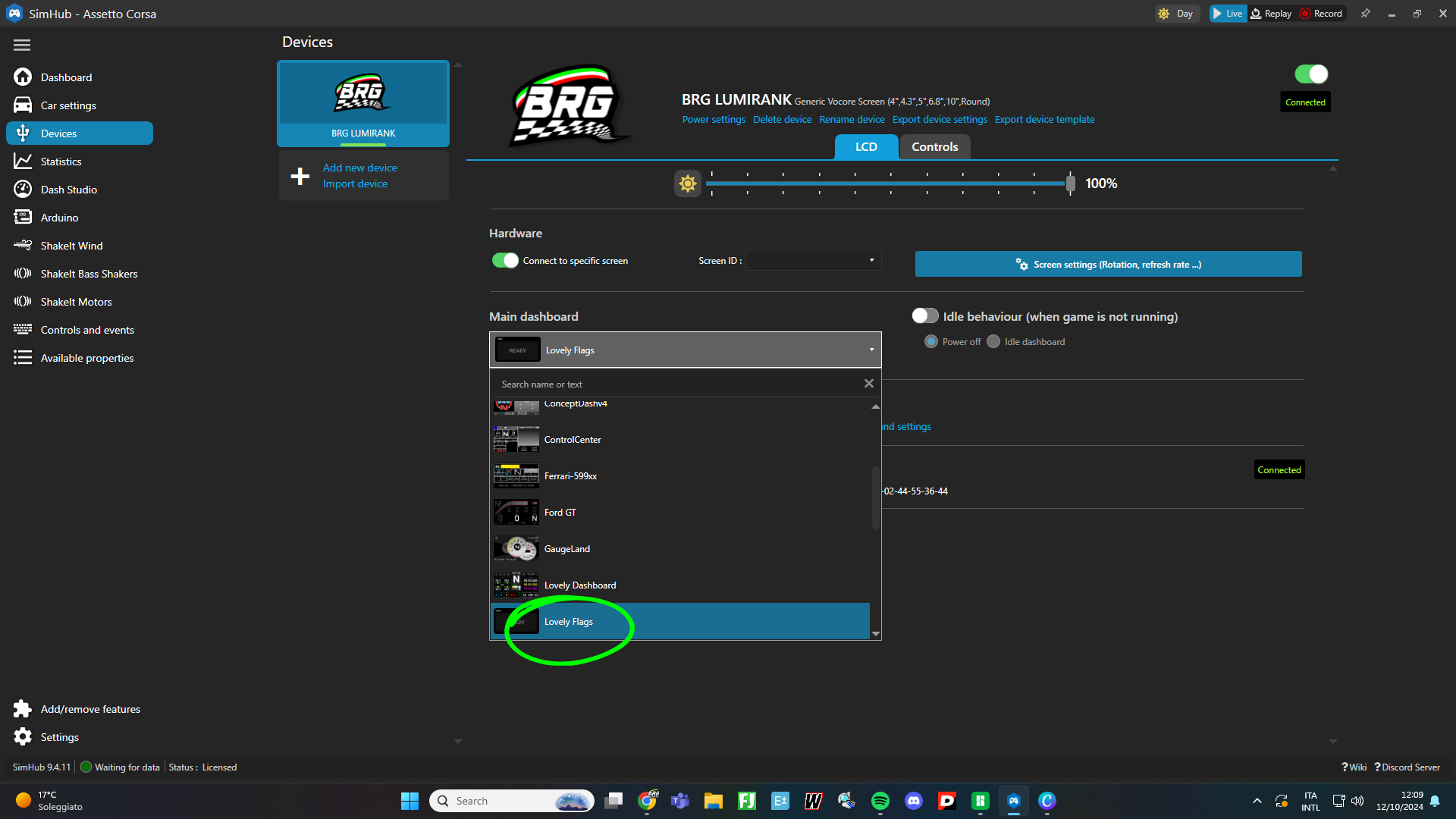Click the brightness sun icon
This screenshot has height=819, width=1456.
[688, 184]
